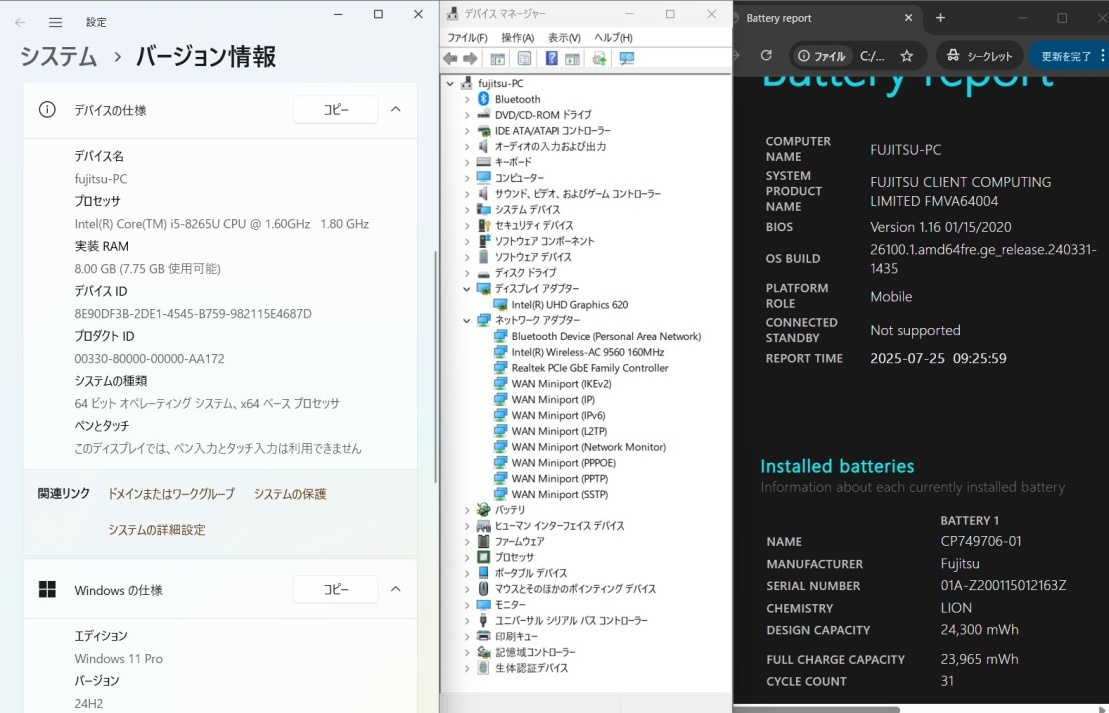Click the back arrow in the Settings window

point(21,23)
